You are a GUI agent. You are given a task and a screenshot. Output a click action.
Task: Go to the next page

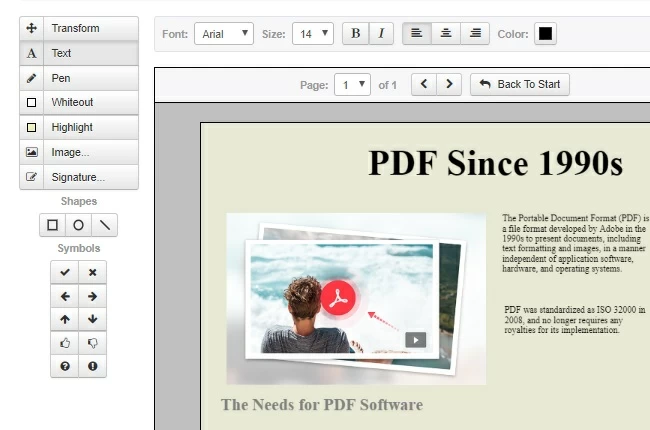pos(449,85)
